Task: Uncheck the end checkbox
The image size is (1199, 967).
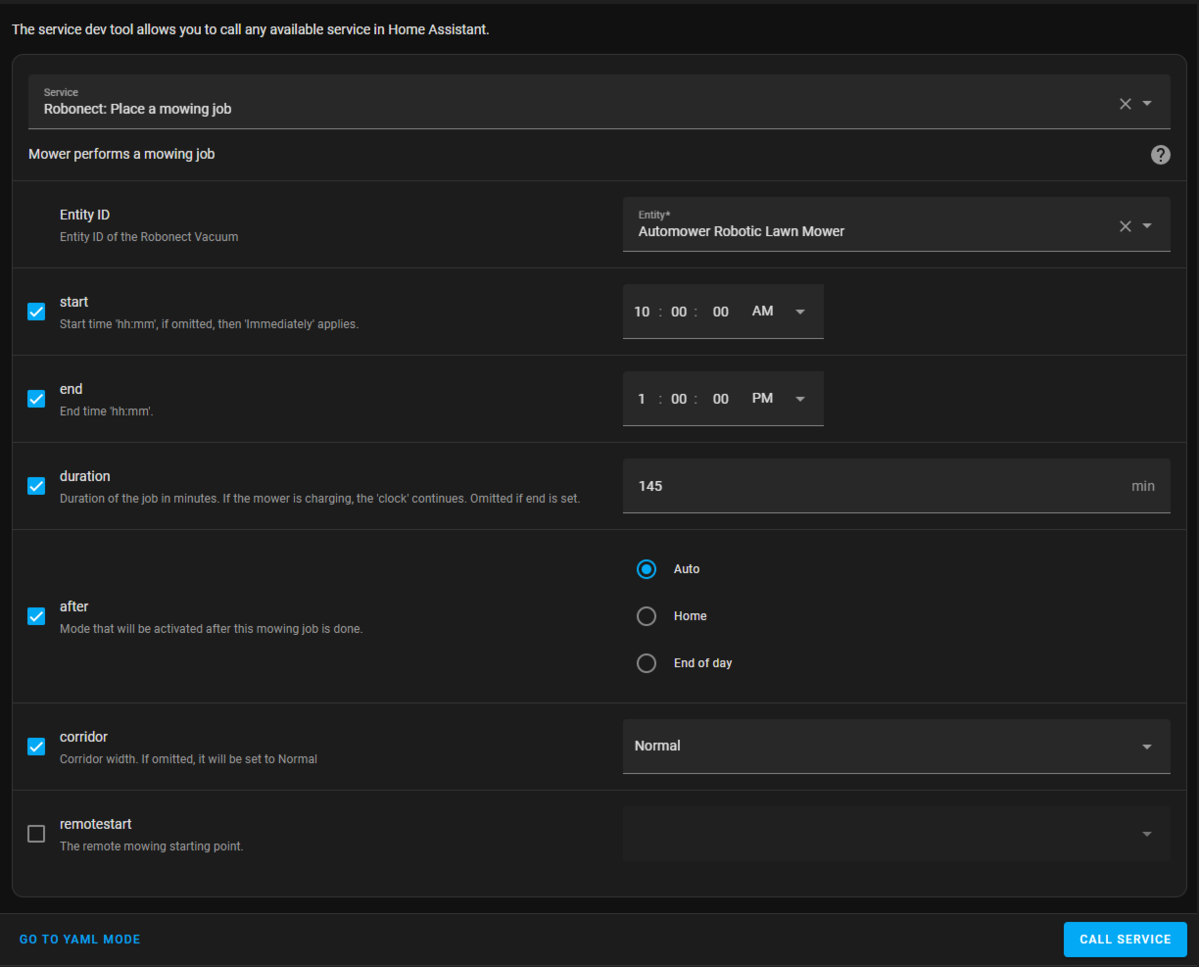Action: [x=36, y=399]
